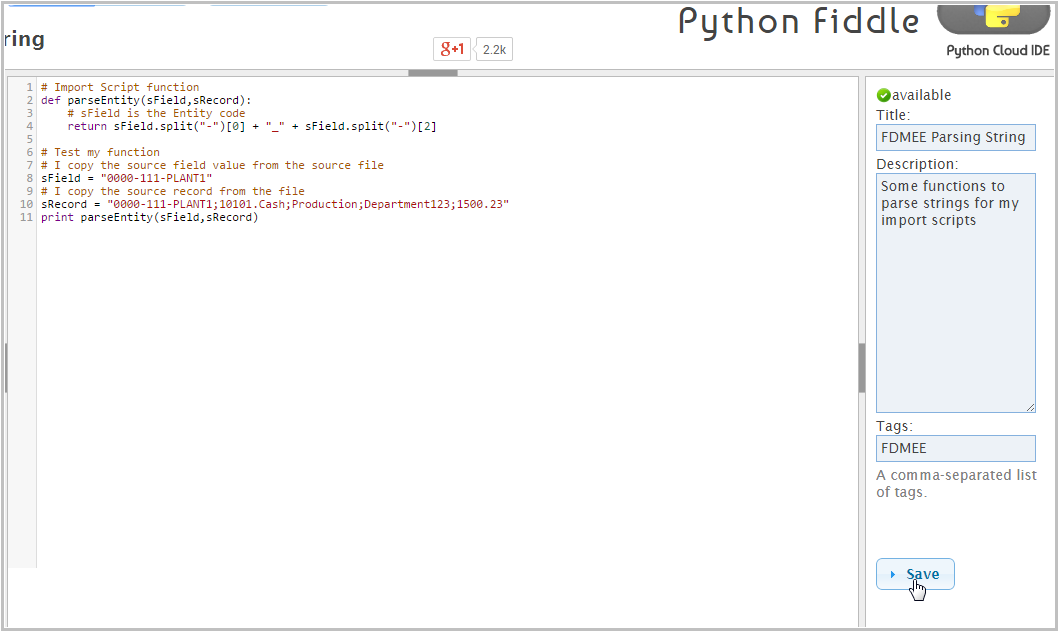Click the 'A comma-separated list of tags.' hint

[x=956, y=483]
